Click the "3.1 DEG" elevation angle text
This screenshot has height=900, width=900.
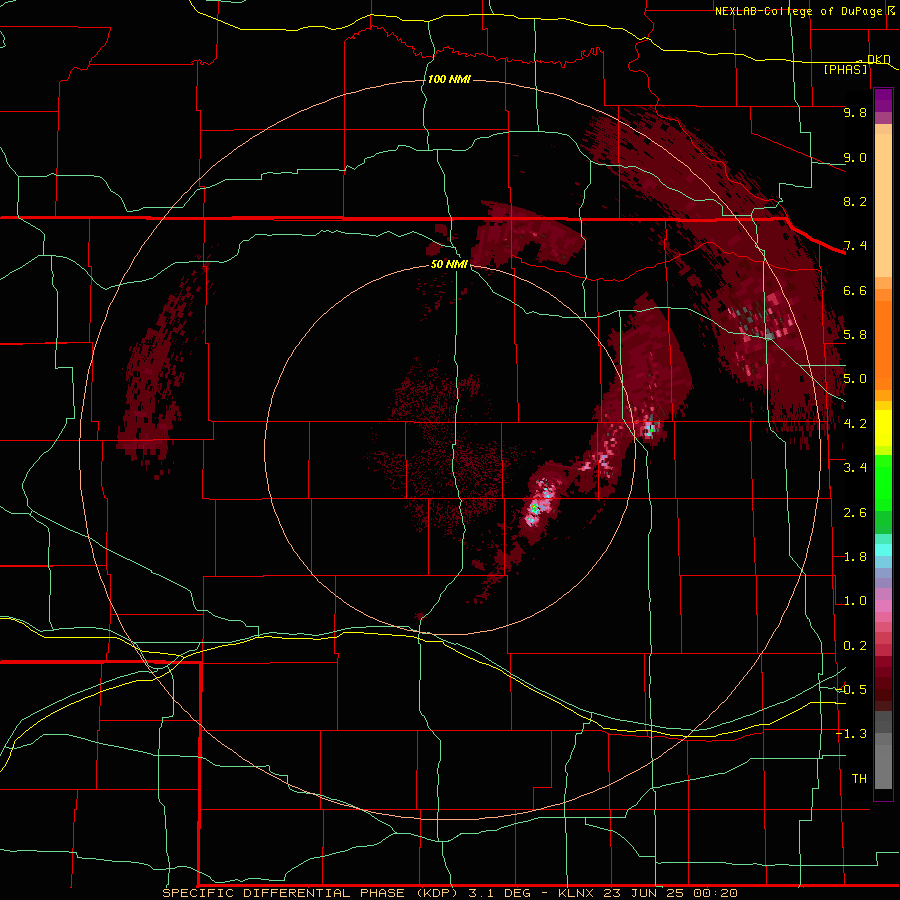[501, 893]
